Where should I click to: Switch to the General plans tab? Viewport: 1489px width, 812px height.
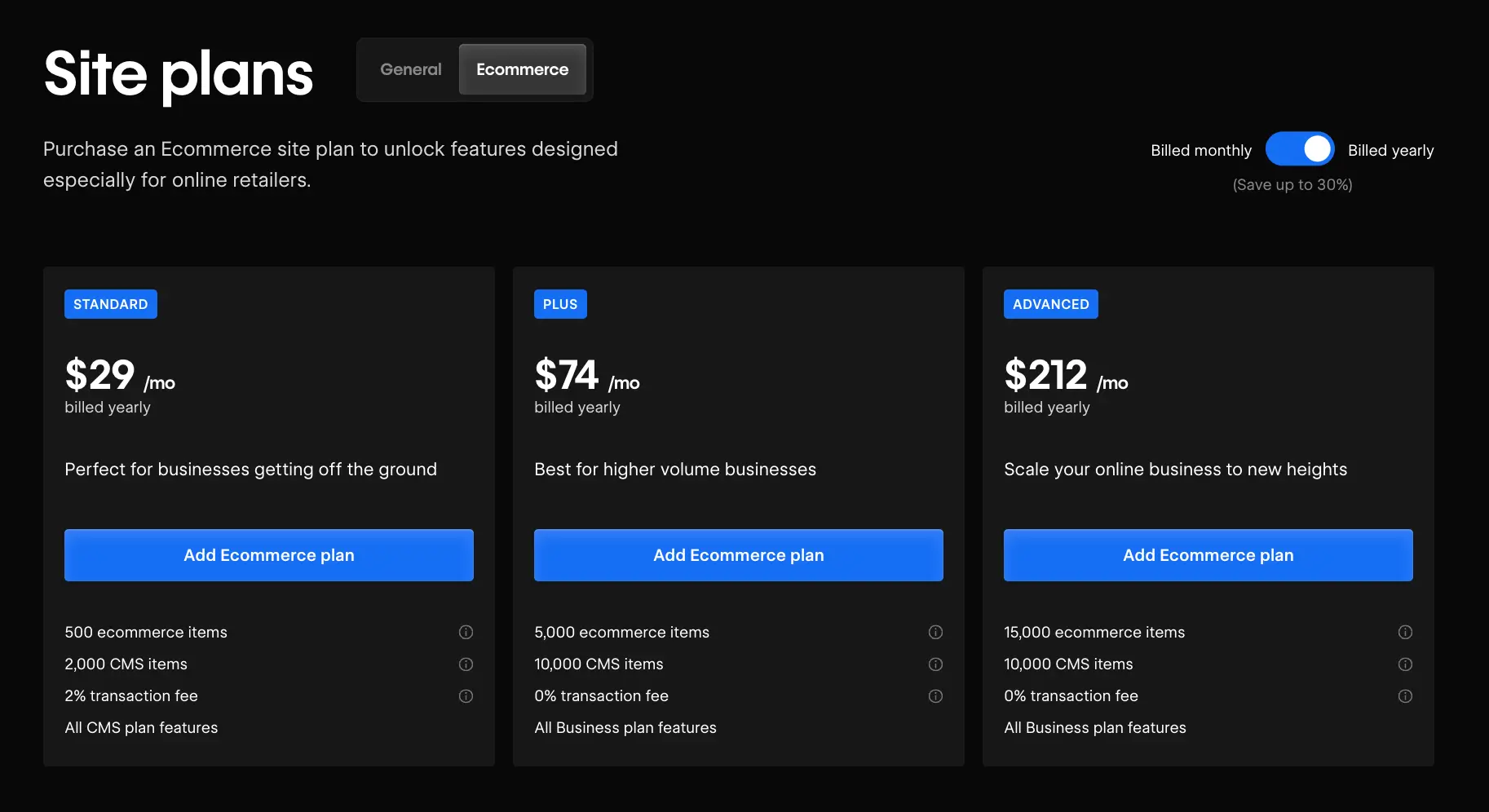coord(410,69)
